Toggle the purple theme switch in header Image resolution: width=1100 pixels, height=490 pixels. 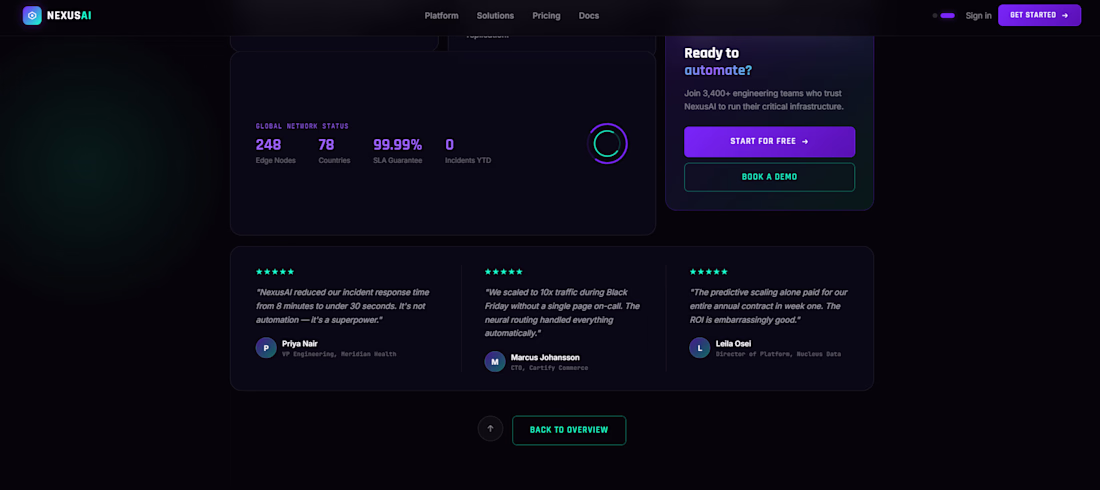point(947,15)
